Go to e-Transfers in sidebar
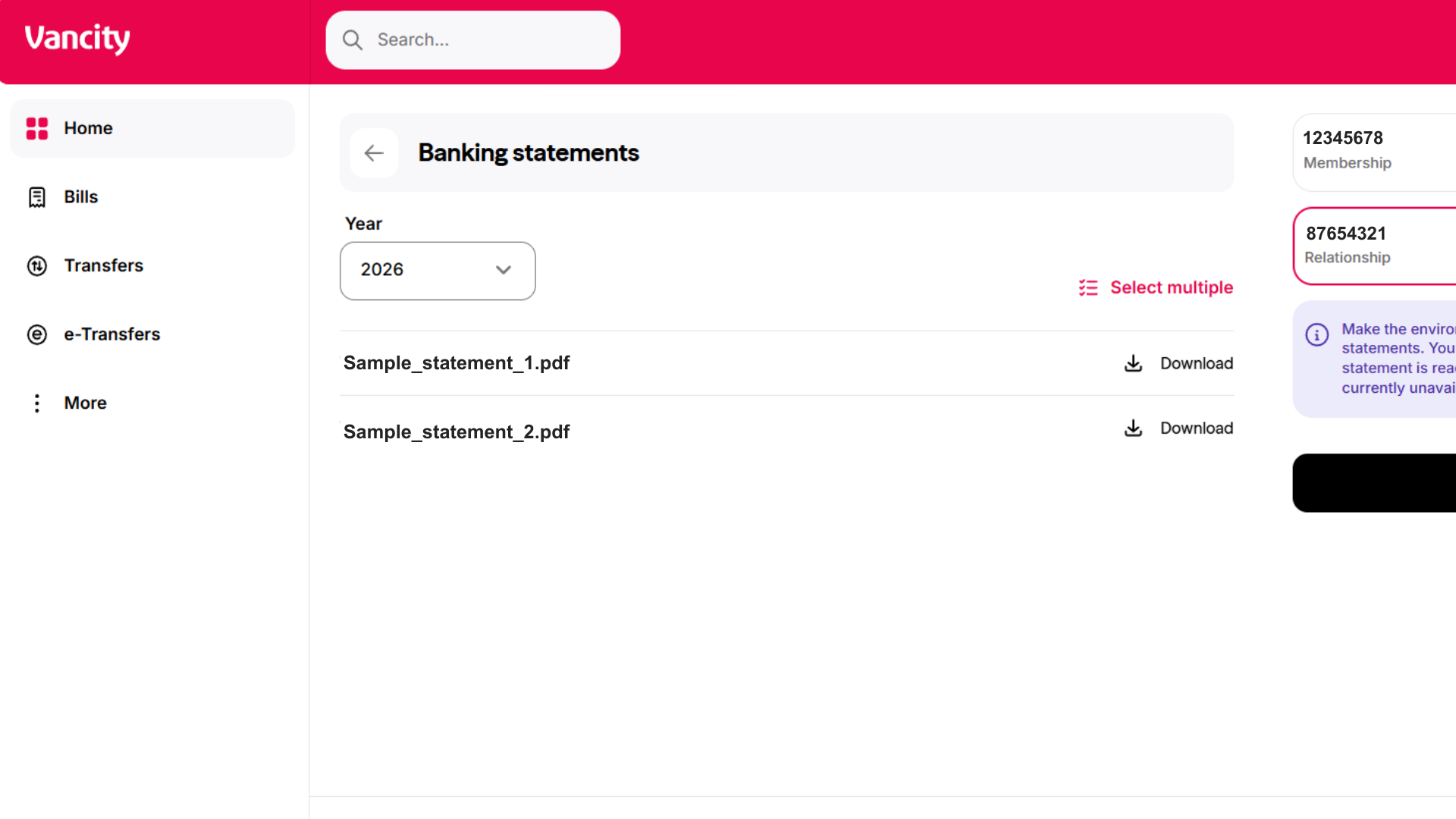1456x819 pixels. tap(111, 334)
